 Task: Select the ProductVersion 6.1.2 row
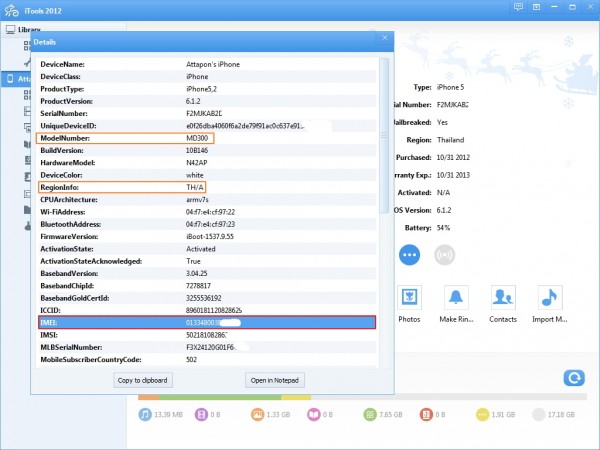[207, 101]
